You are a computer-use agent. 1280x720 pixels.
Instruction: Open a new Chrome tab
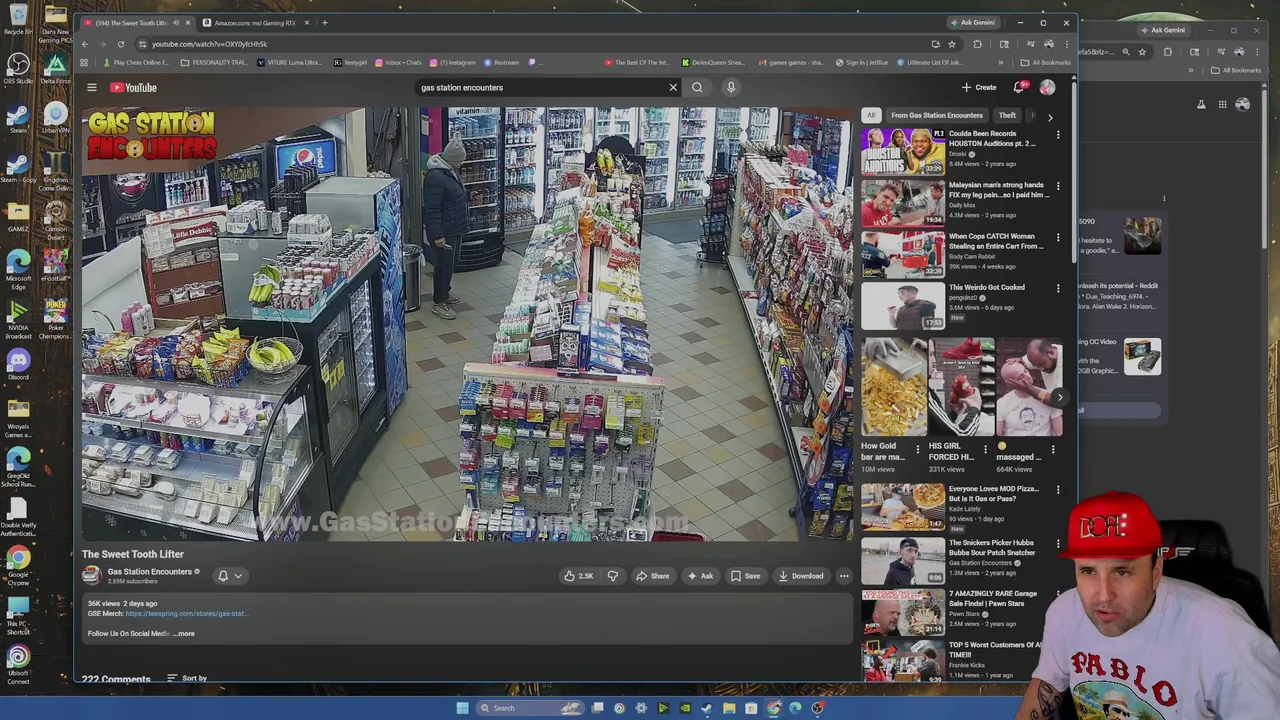324,22
